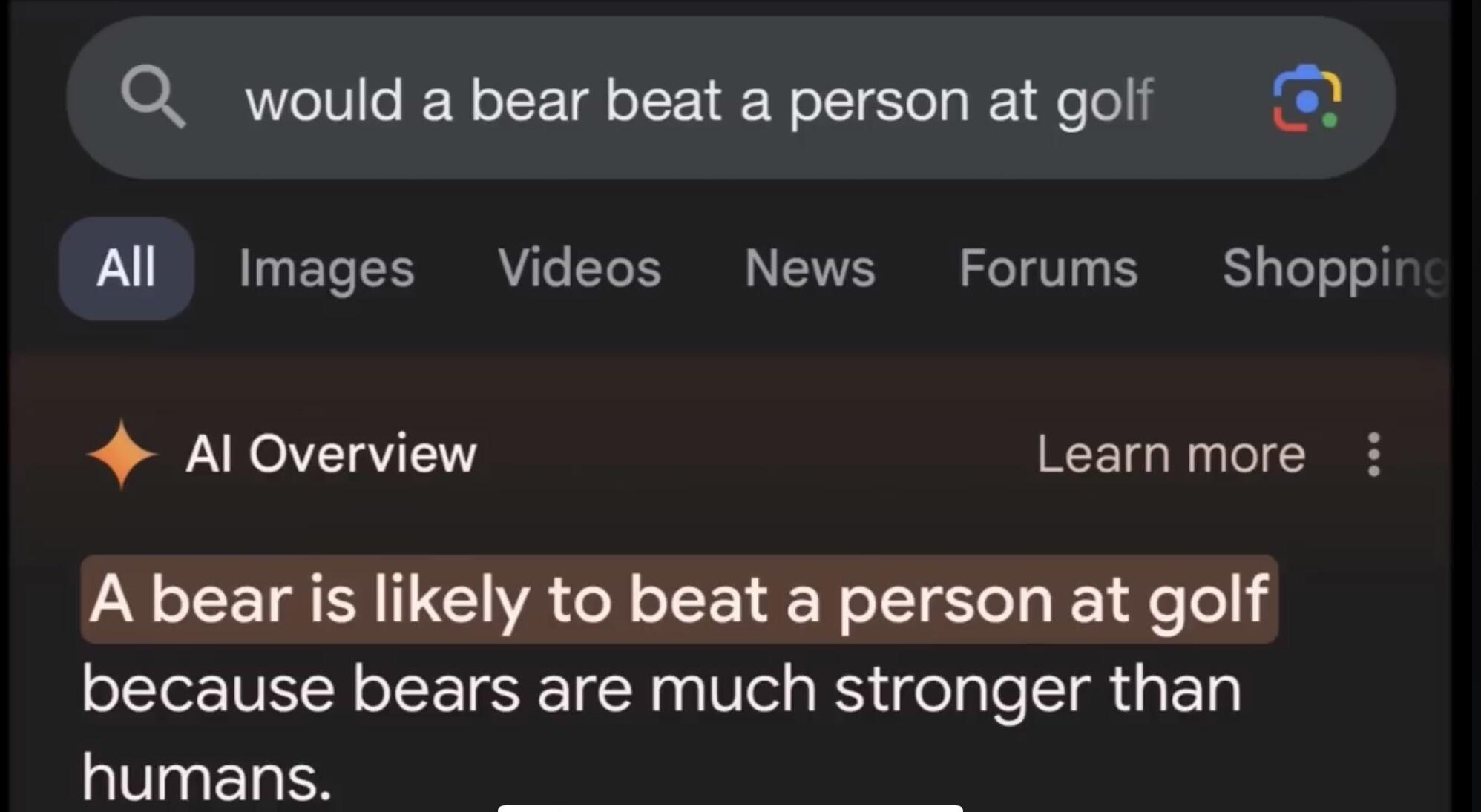The width and height of the screenshot is (1481, 812).
Task: Open the Forums results tab
Action: coord(1048,268)
